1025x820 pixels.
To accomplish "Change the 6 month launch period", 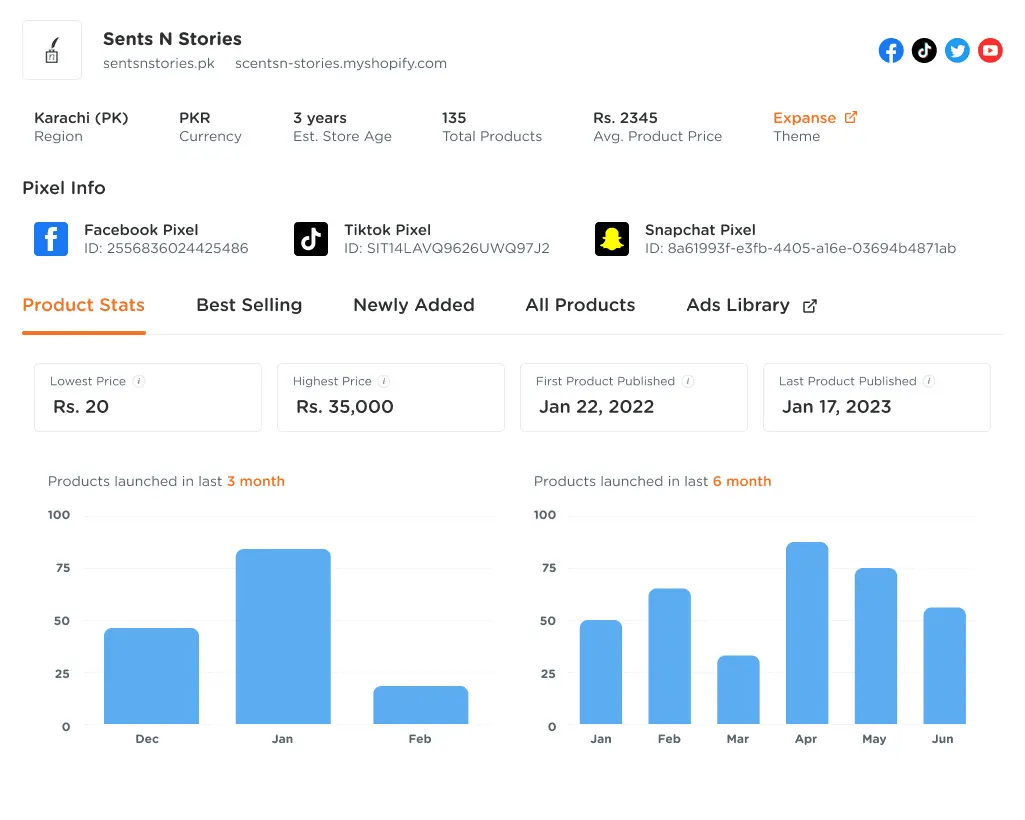I will pos(742,481).
